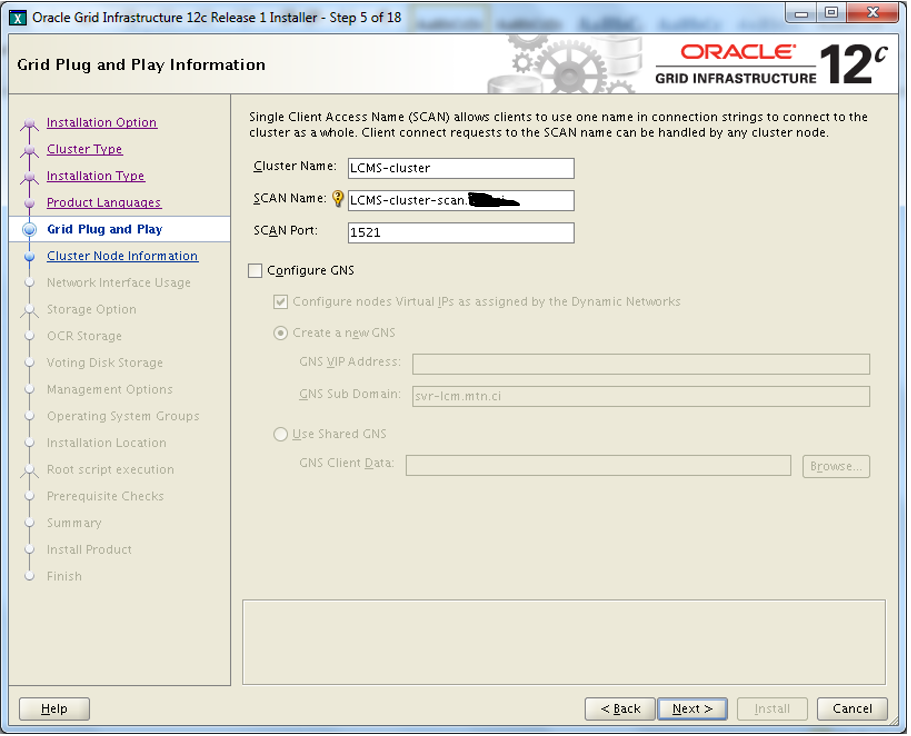This screenshot has height=736, width=911.
Task: Click the OCR Storage step
Action: tap(84, 337)
